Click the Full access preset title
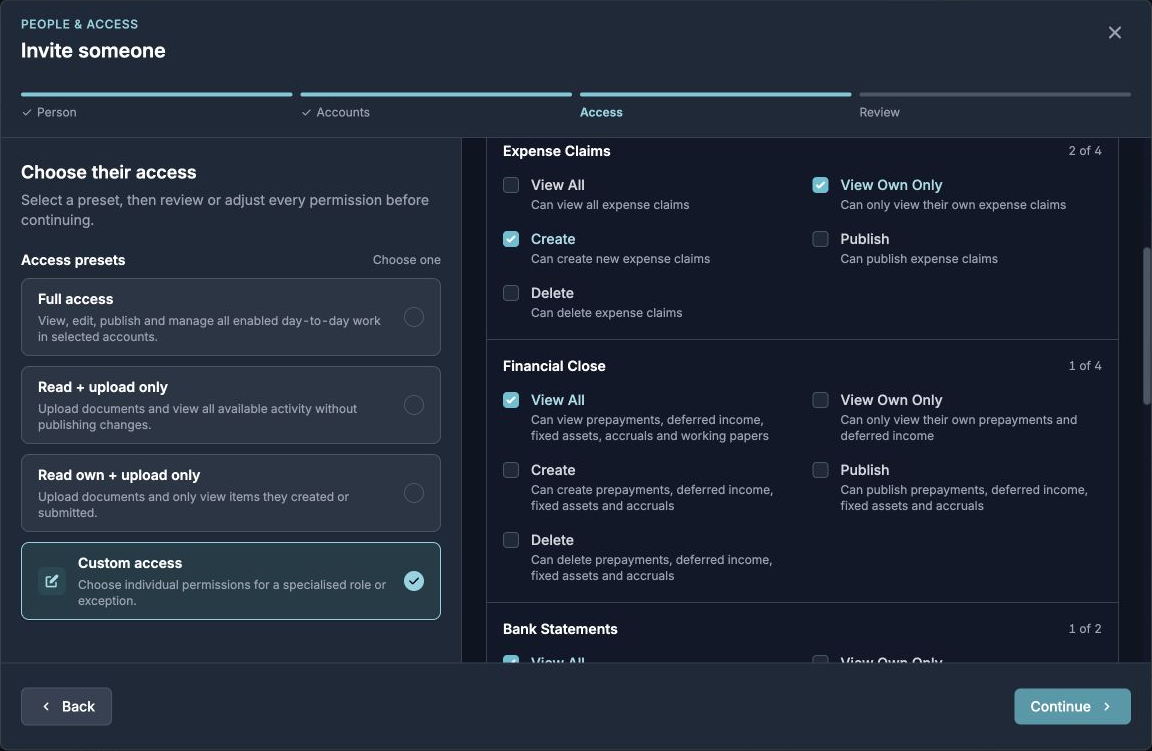Image resolution: width=1152 pixels, height=751 pixels. (x=76, y=299)
